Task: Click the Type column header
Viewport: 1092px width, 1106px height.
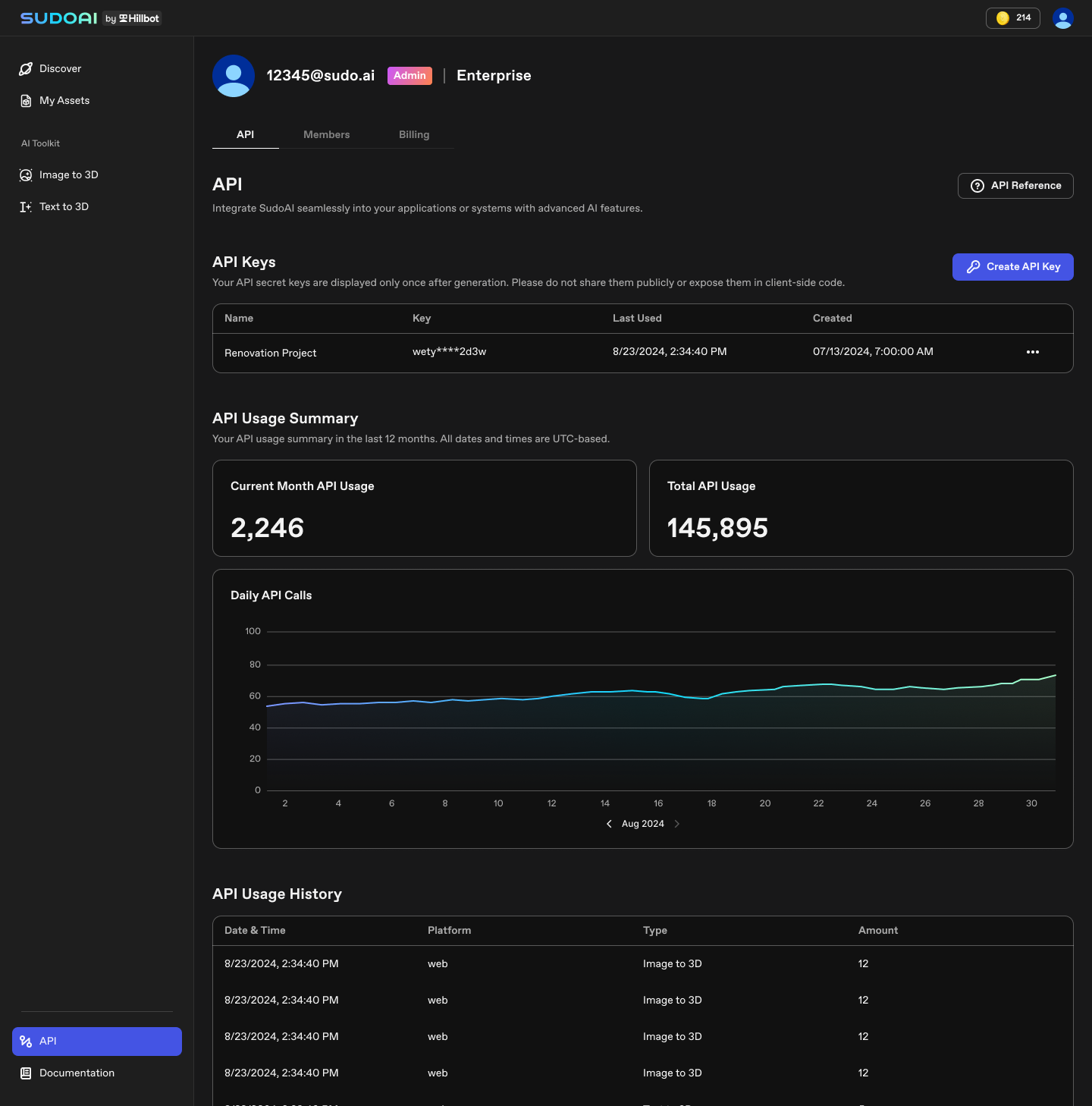Action: (x=655, y=931)
